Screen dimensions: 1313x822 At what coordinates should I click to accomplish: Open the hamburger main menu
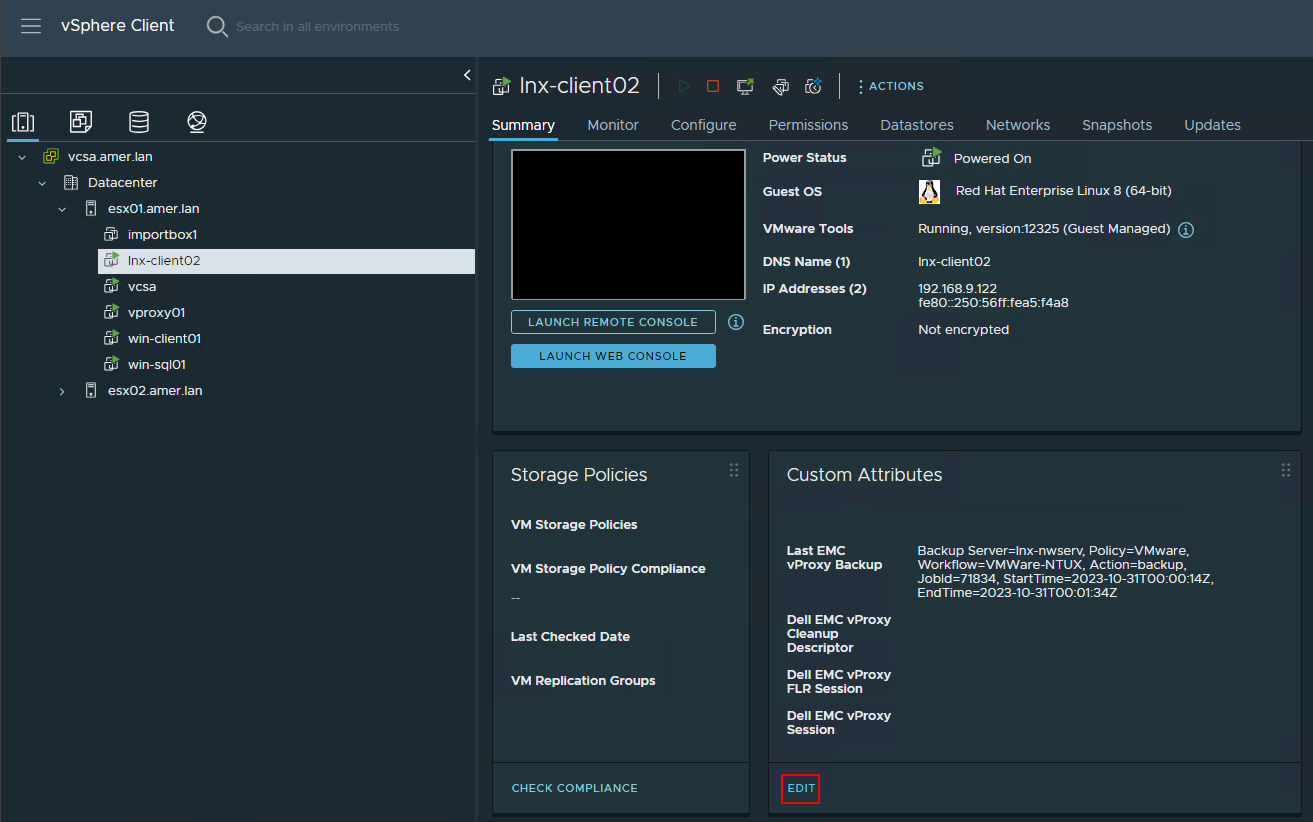tap(31, 26)
